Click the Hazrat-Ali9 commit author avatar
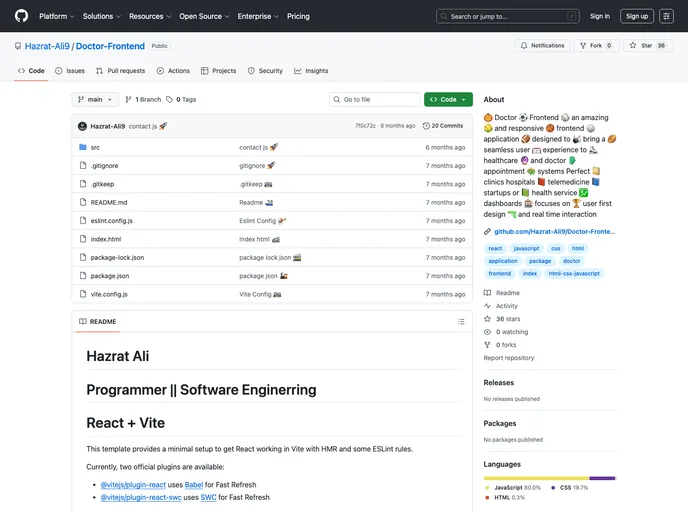Viewport: 688px width, 512px height. [82, 126]
